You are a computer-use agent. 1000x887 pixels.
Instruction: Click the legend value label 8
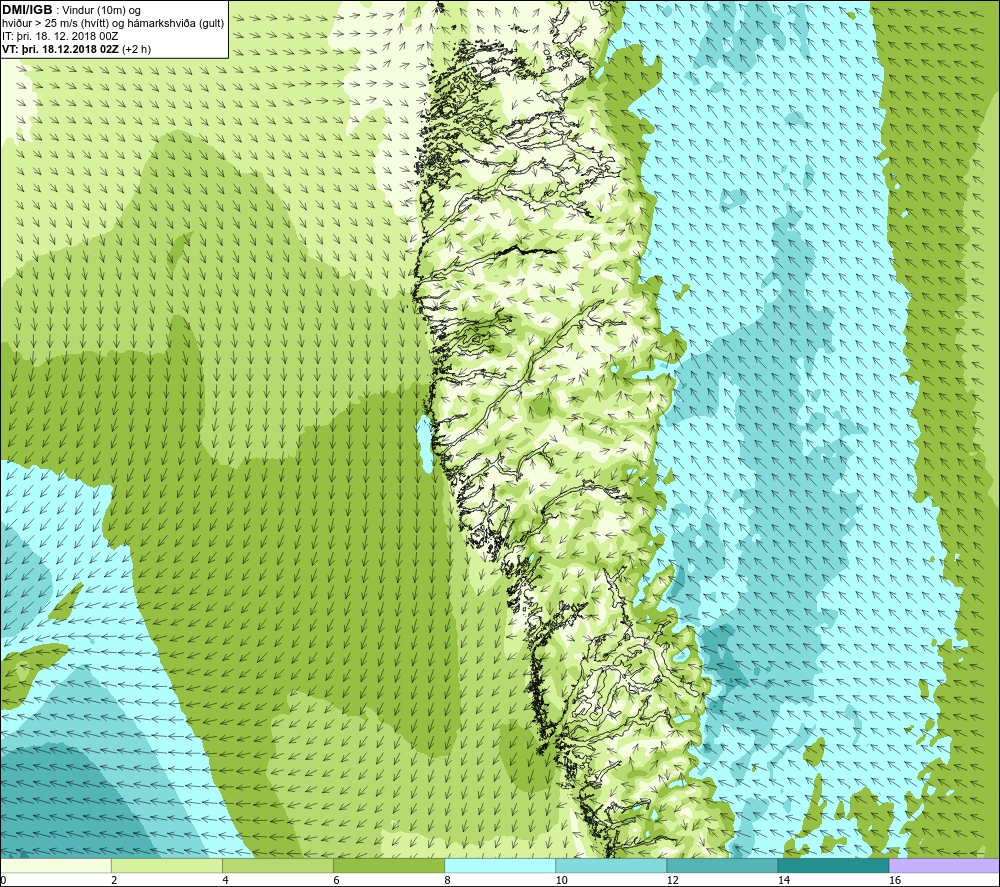click(x=447, y=881)
